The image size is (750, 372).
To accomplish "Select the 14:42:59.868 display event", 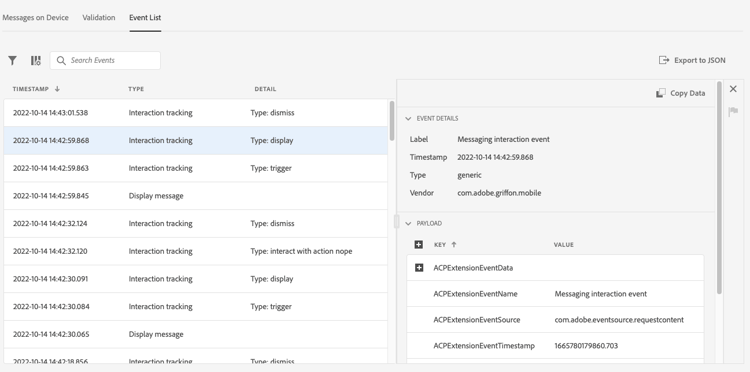I will (196, 141).
